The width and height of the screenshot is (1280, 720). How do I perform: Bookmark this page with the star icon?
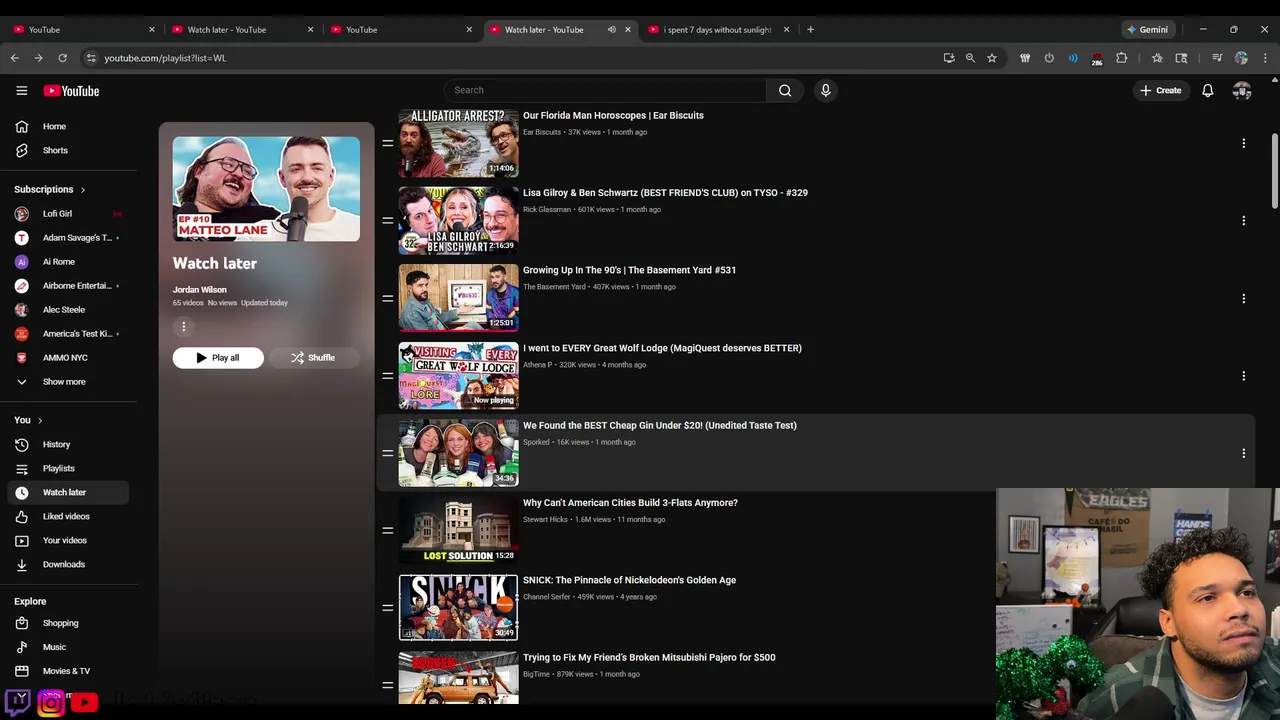click(992, 58)
